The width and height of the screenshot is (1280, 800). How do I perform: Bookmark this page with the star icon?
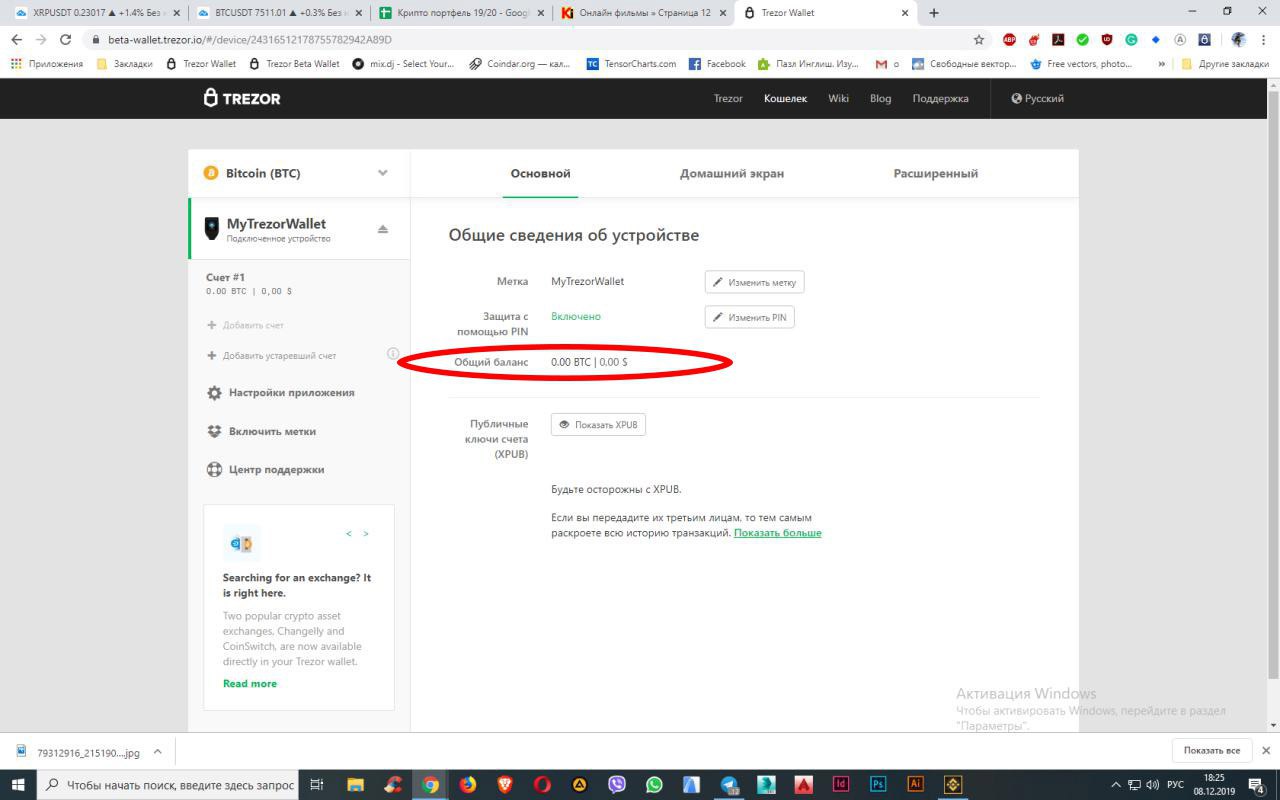979,39
